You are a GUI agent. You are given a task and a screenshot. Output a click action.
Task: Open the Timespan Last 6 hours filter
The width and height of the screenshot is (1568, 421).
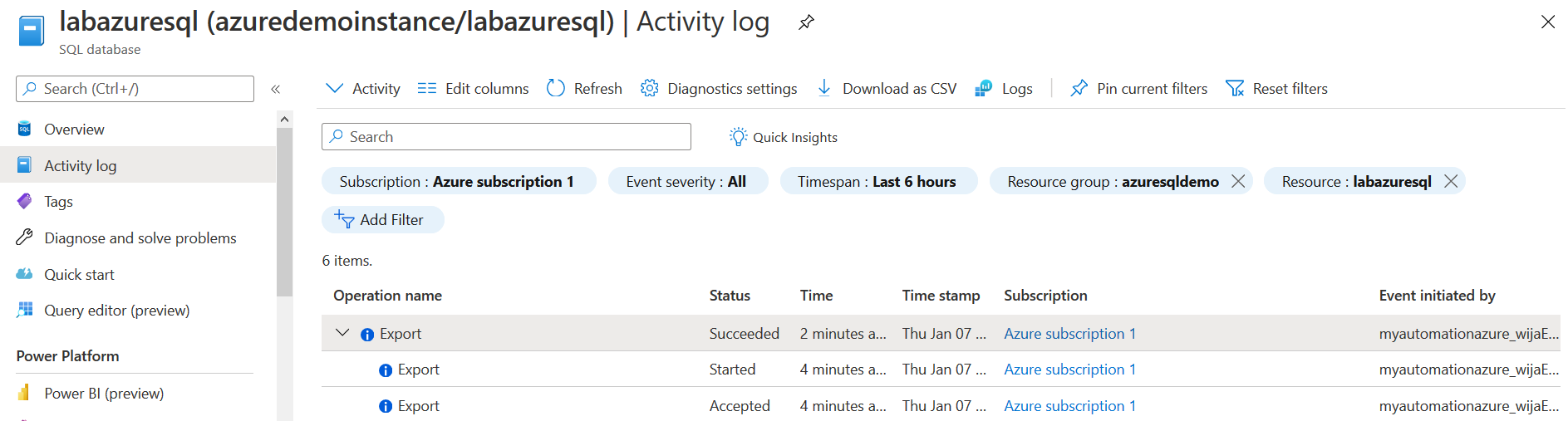[877, 181]
